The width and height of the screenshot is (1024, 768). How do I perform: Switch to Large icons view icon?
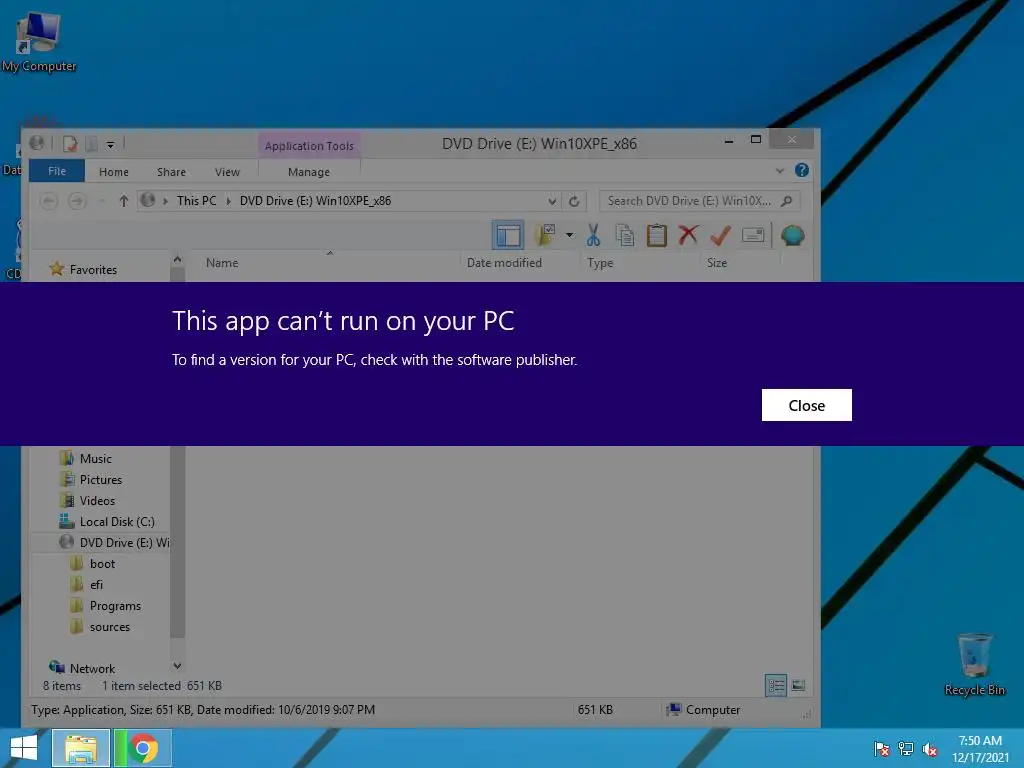[798, 686]
